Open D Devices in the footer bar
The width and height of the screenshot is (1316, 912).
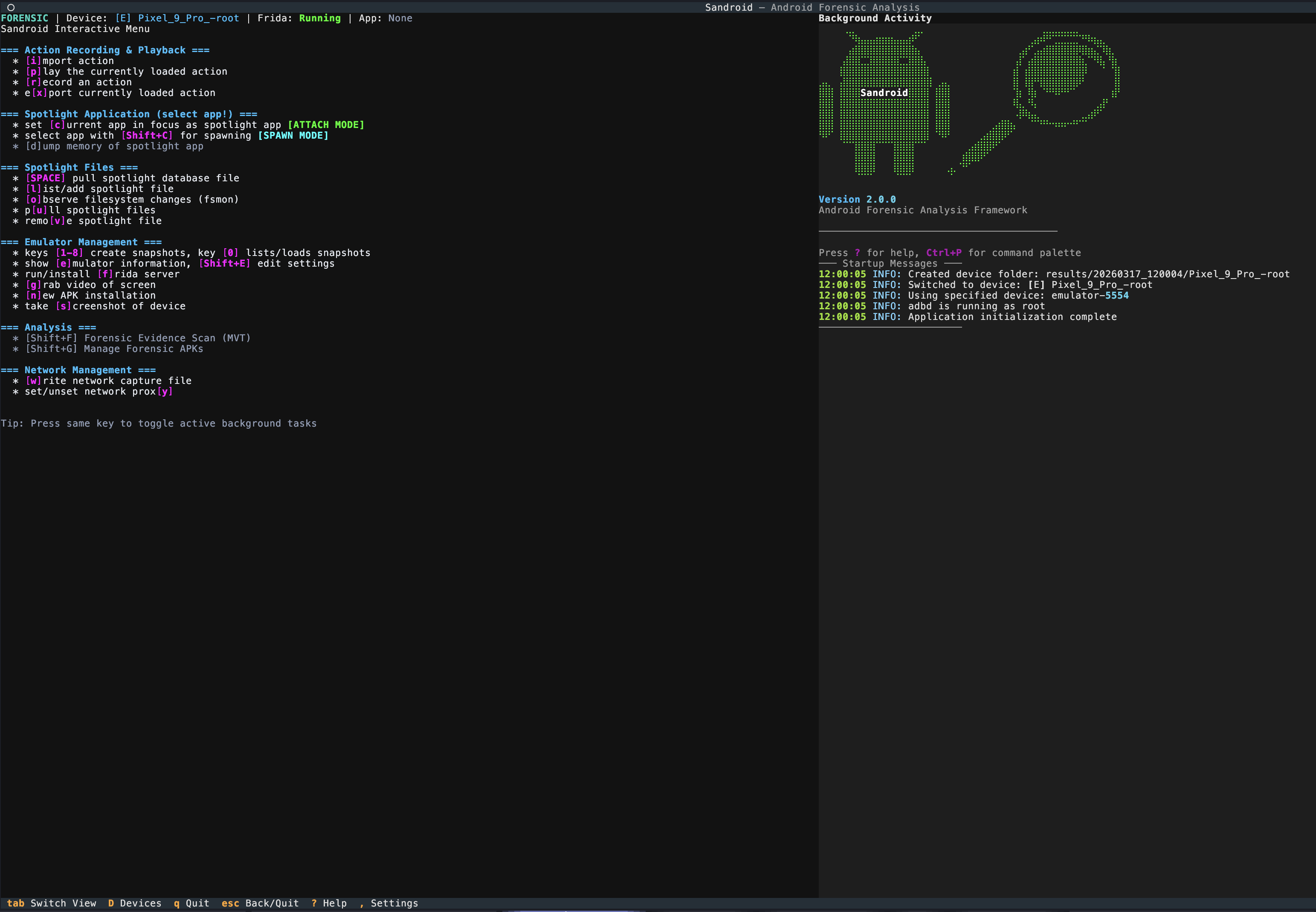coord(135,903)
